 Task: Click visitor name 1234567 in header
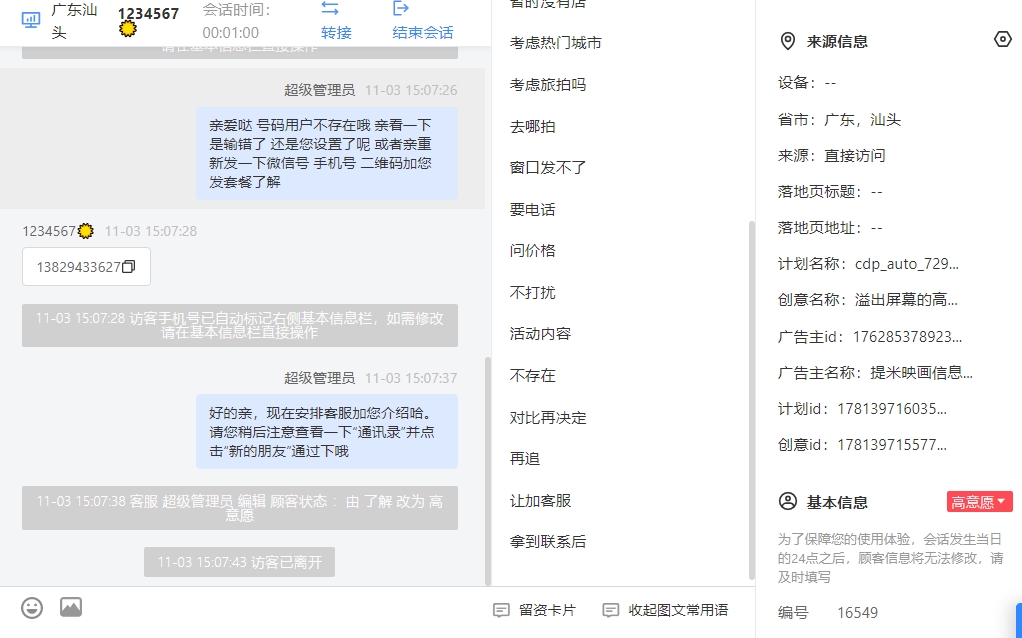(x=148, y=14)
